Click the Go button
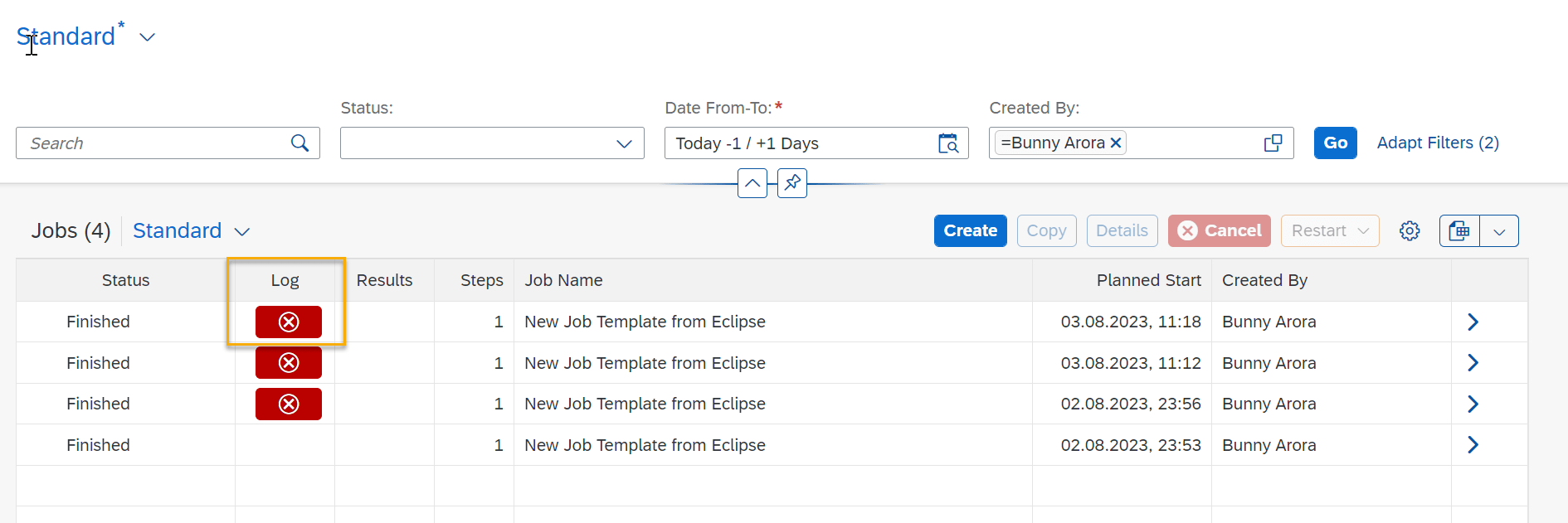 point(1335,143)
